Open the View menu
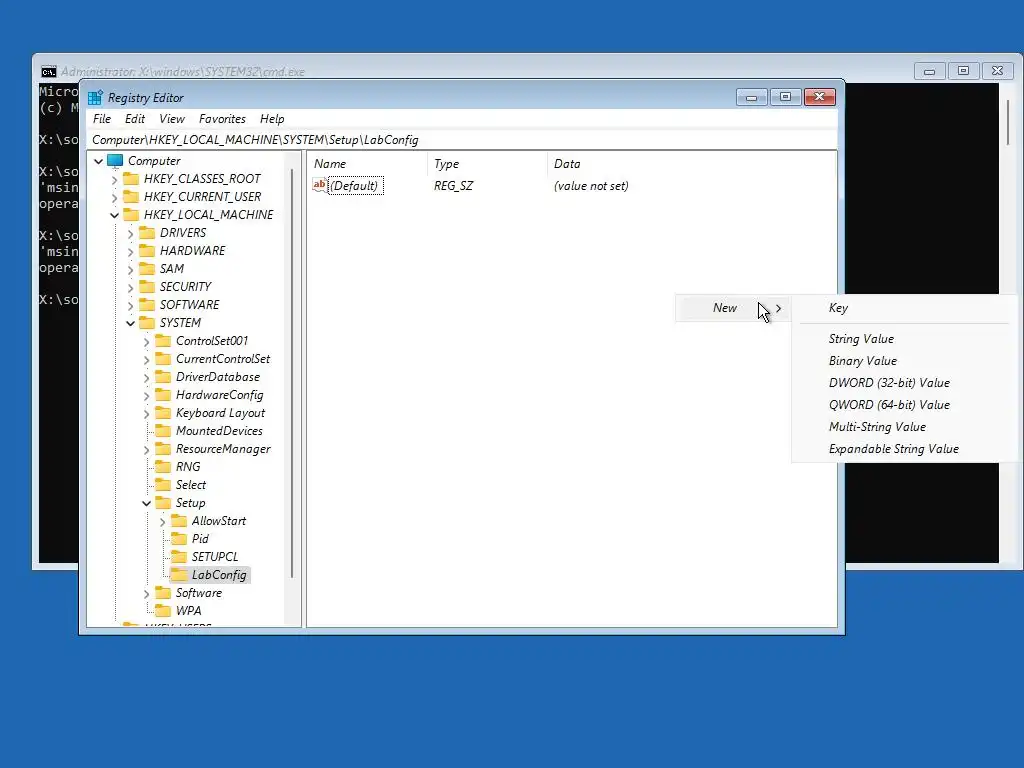This screenshot has height=768, width=1024. coord(172,119)
